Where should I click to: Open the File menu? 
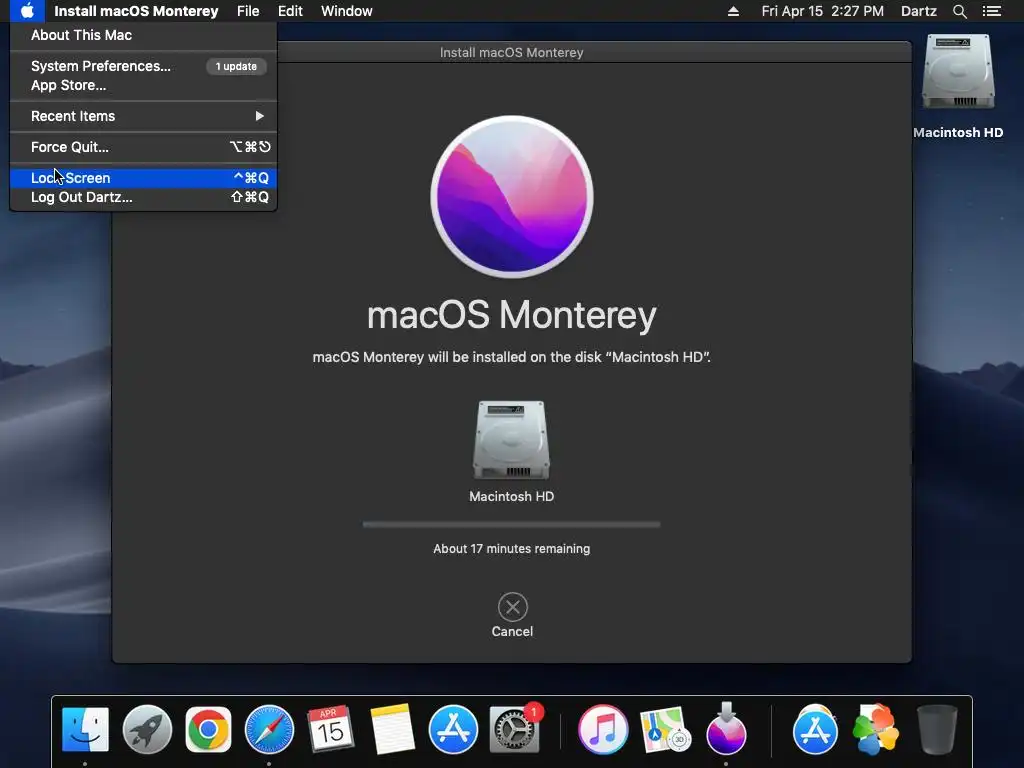(x=248, y=11)
